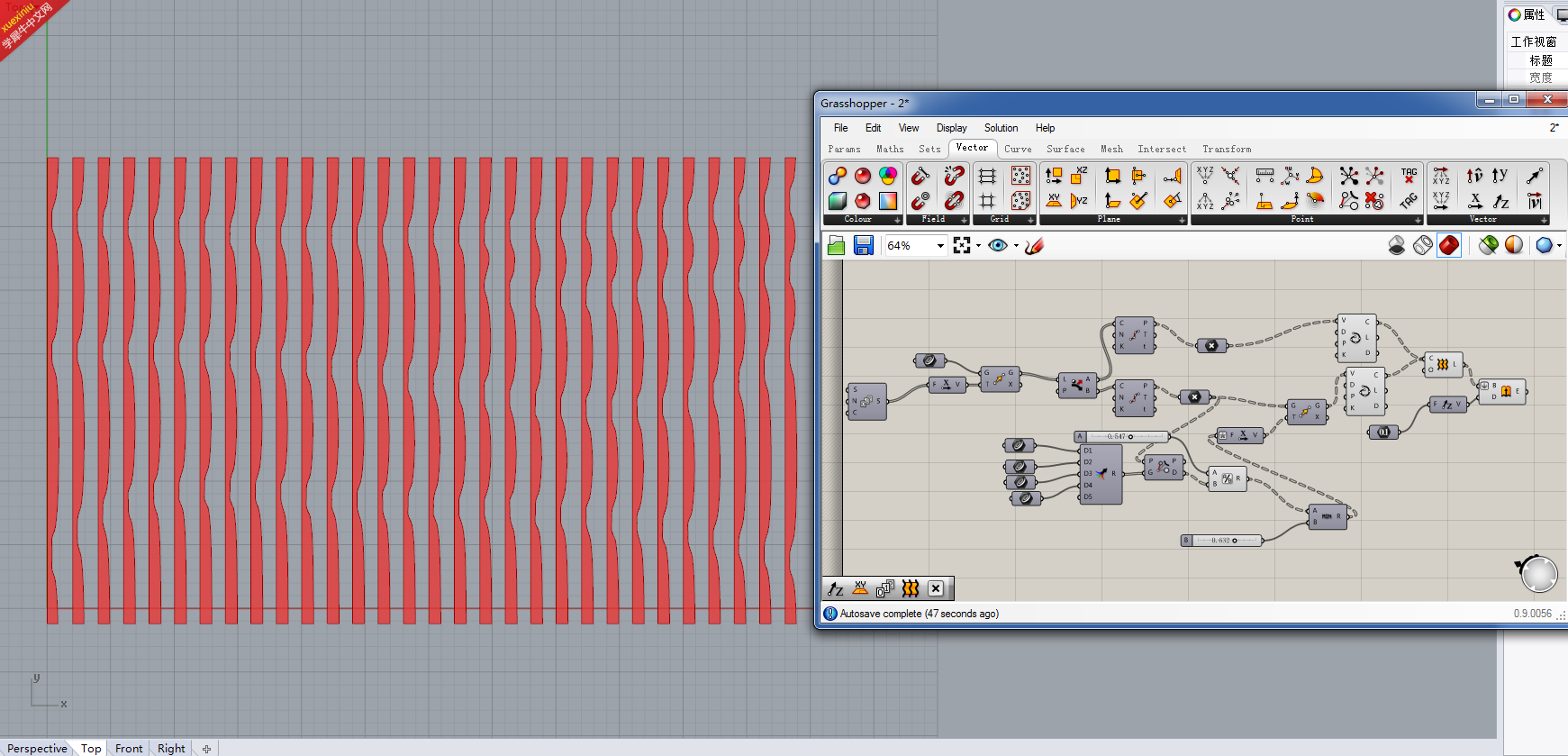This screenshot has width=1568, height=756.
Task: Open the Solution menu
Action: coord(1001,128)
